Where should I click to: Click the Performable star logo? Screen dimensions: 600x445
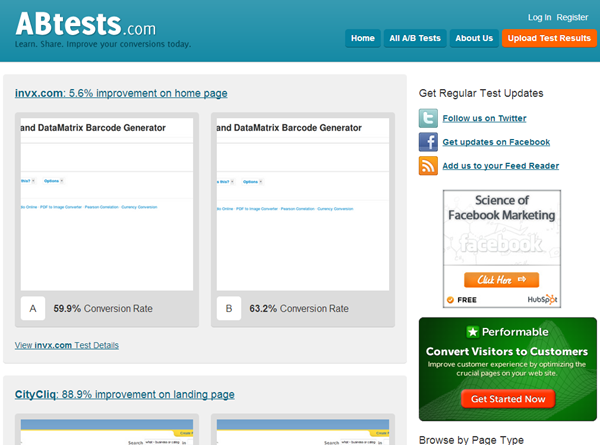click(473, 332)
